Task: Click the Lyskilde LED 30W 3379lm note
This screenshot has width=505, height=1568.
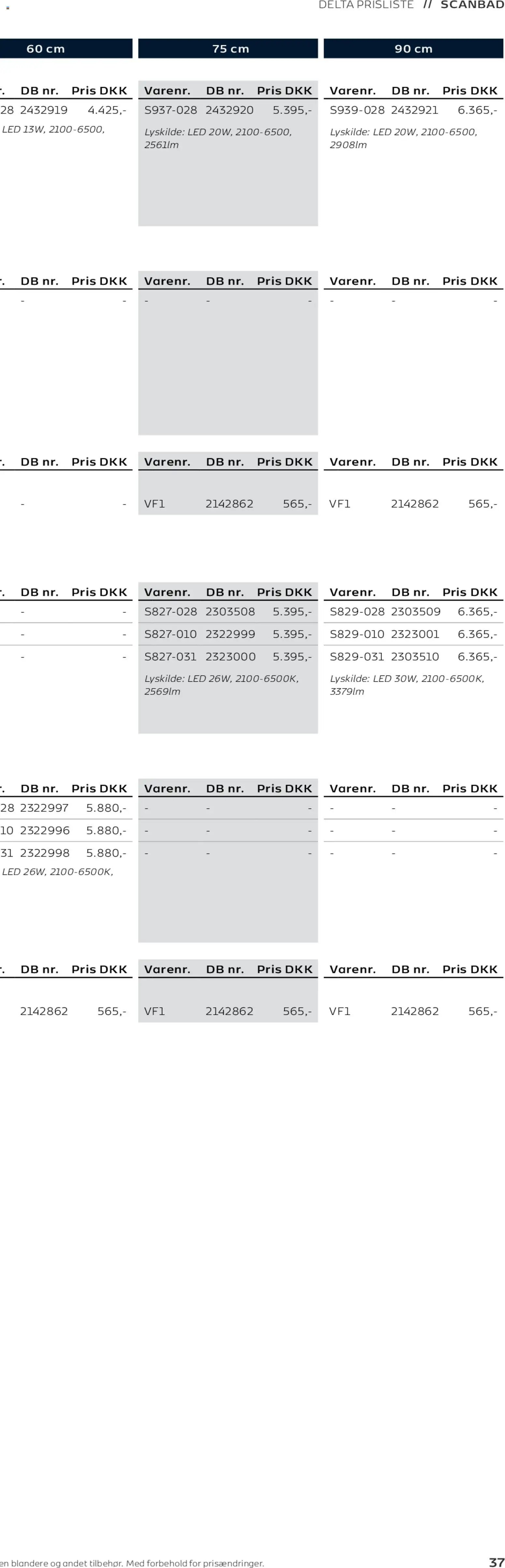Action: pos(406,685)
